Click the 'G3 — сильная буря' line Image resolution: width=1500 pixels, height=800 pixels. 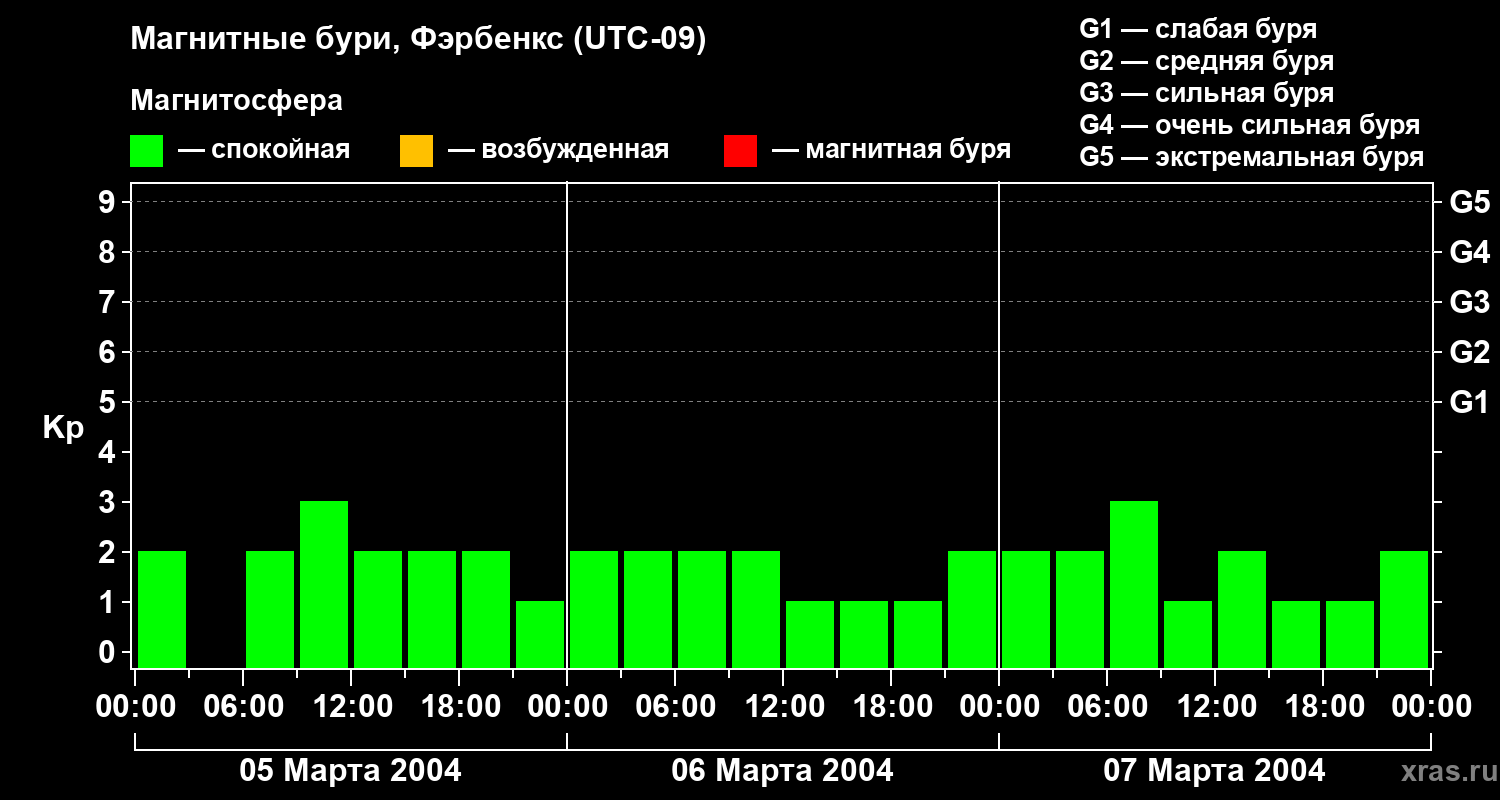pyautogui.click(x=1206, y=93)
